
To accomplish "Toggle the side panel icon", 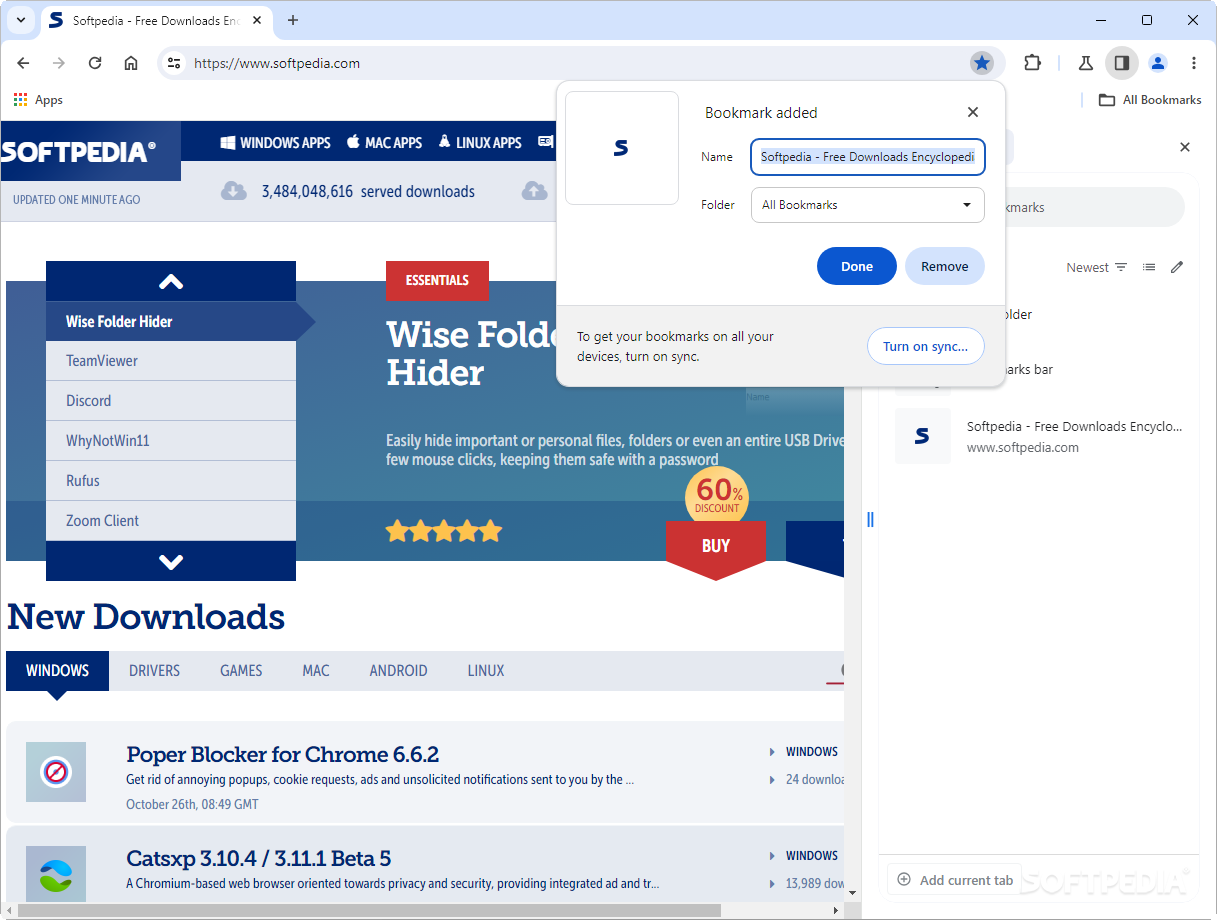I will point(1122,63).
